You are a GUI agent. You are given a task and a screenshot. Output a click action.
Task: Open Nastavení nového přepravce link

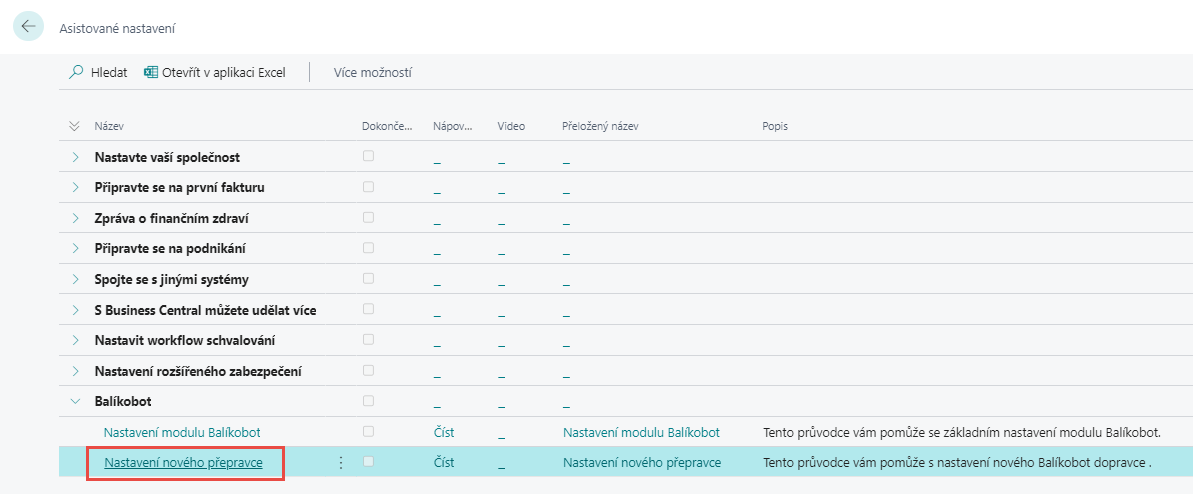pyautogui.click(x=183, y=463)
